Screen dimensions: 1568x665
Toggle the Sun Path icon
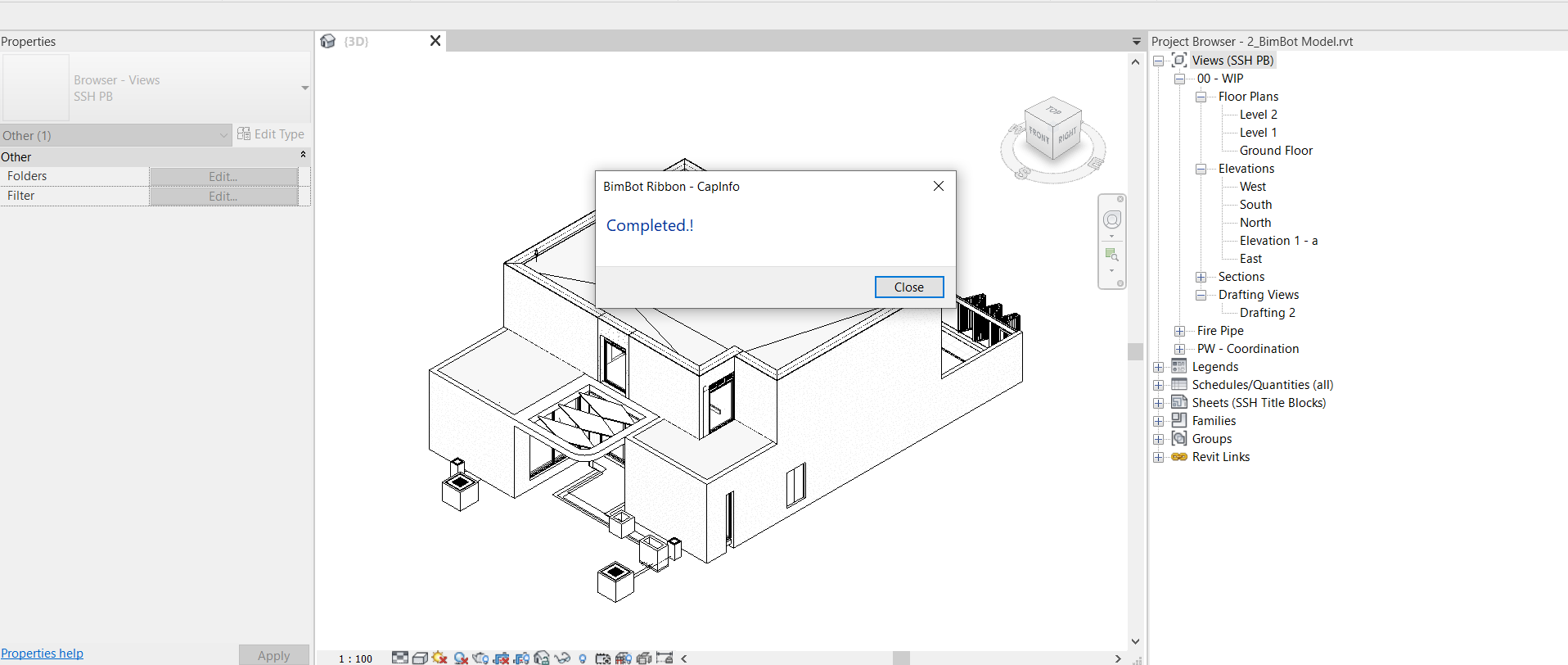click(x=440, y=658)
